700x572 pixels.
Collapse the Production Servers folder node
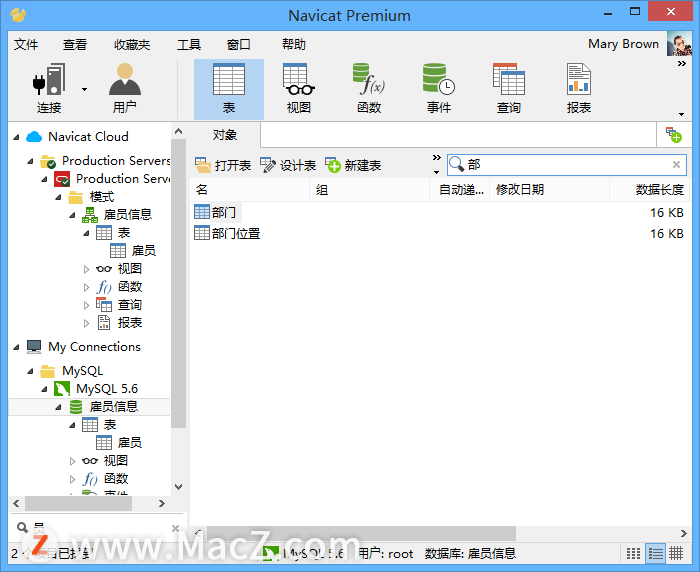(30, 161)
